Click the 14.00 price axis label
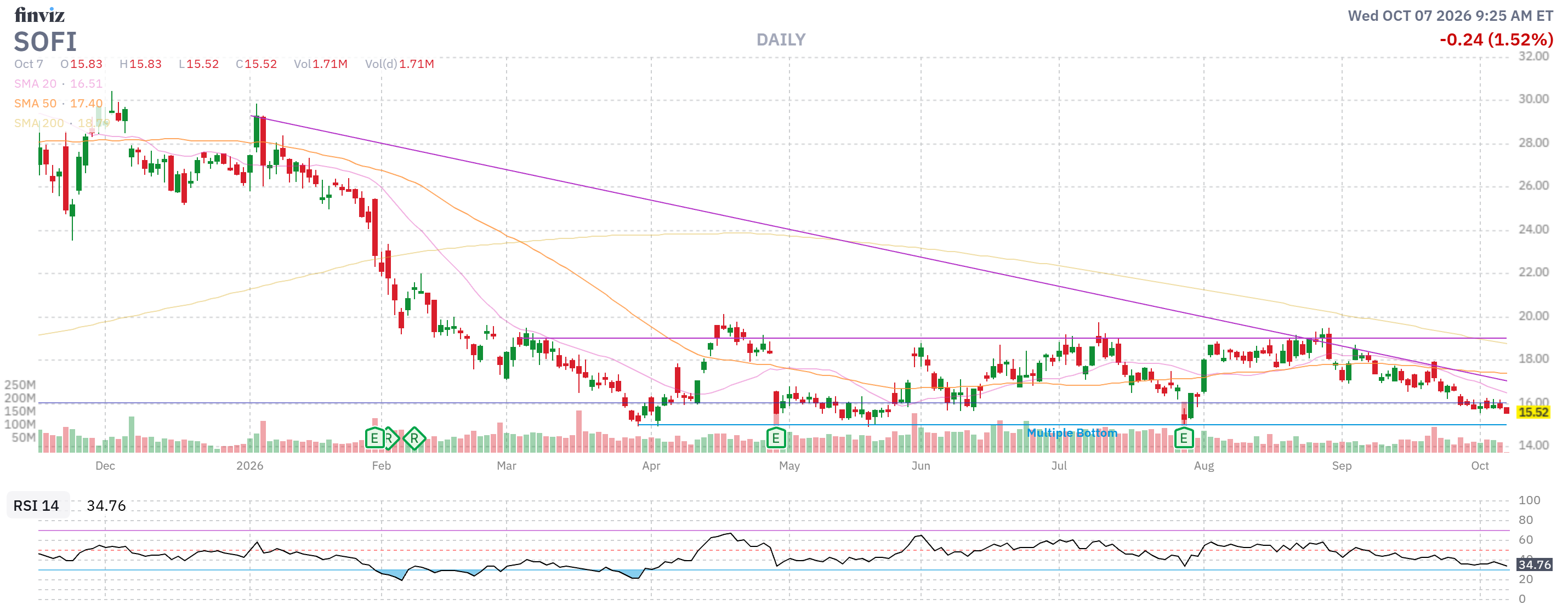Image resolution: width=1568 pixels, height=616 pixels. point(1533,446)
